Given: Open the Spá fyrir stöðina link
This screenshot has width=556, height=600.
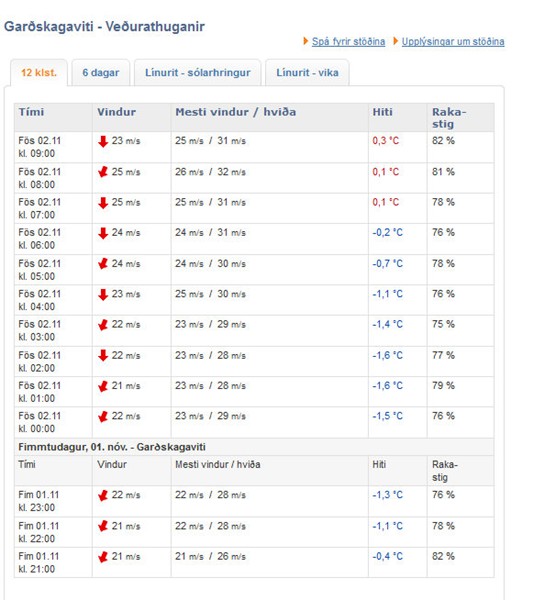Looking at the screenshot, I should point(348,41).
